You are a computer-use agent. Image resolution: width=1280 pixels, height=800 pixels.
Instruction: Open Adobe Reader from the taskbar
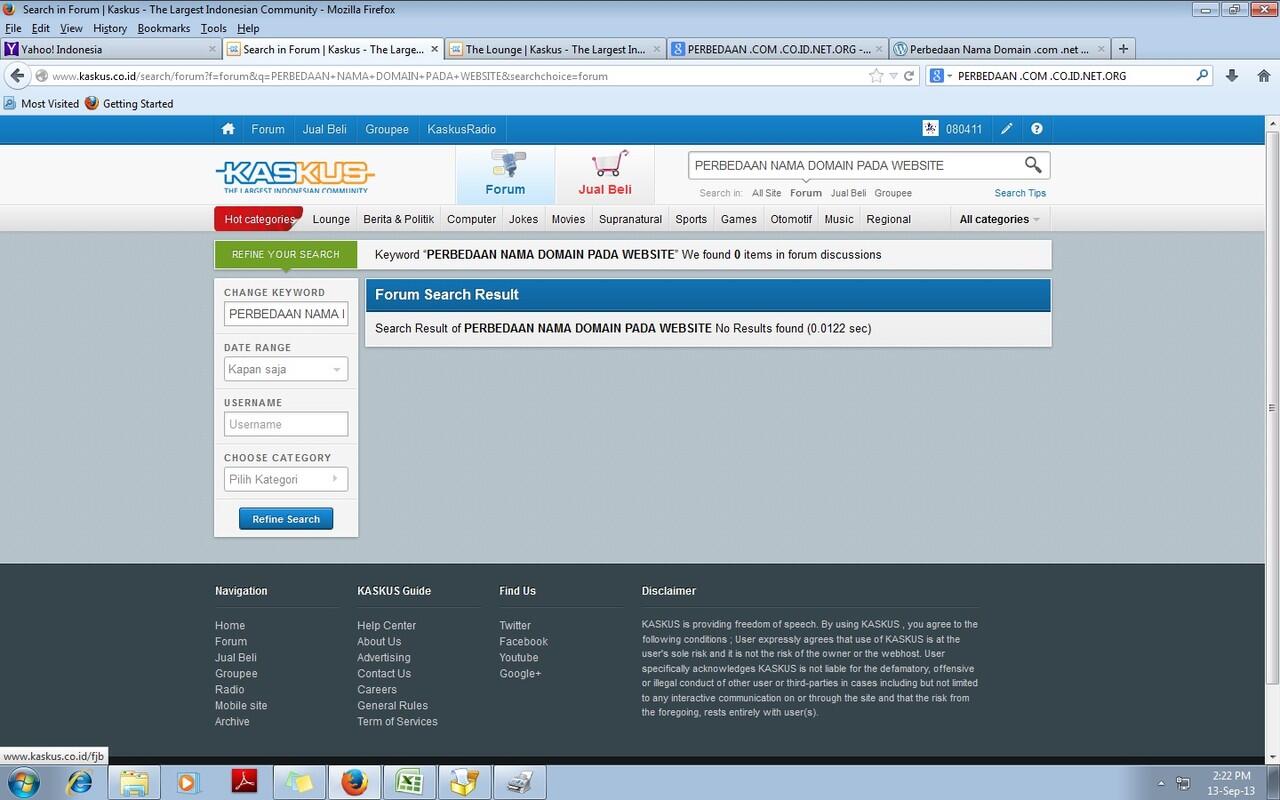tap(244, 782)
